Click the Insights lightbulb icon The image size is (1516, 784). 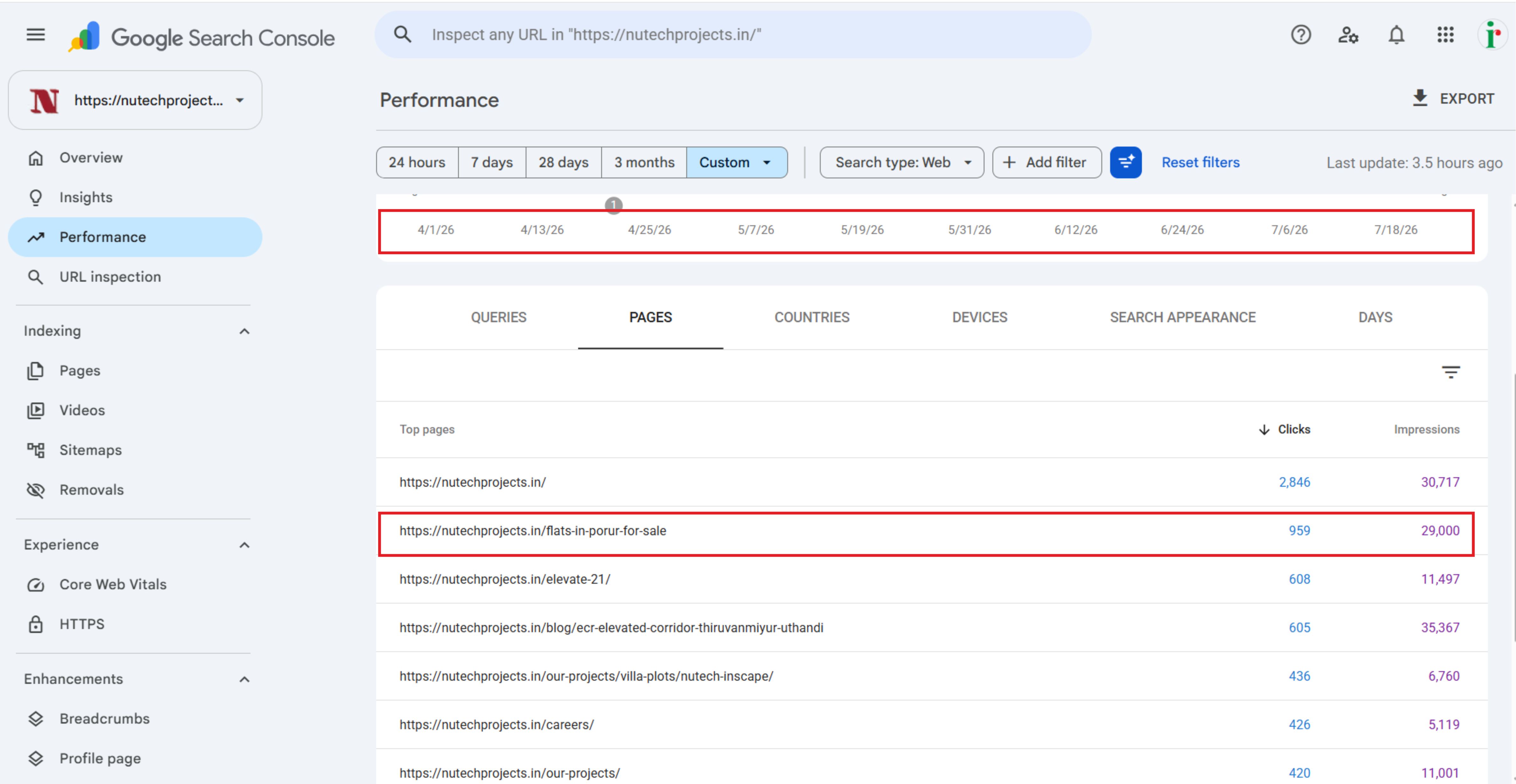pos(36,198)
